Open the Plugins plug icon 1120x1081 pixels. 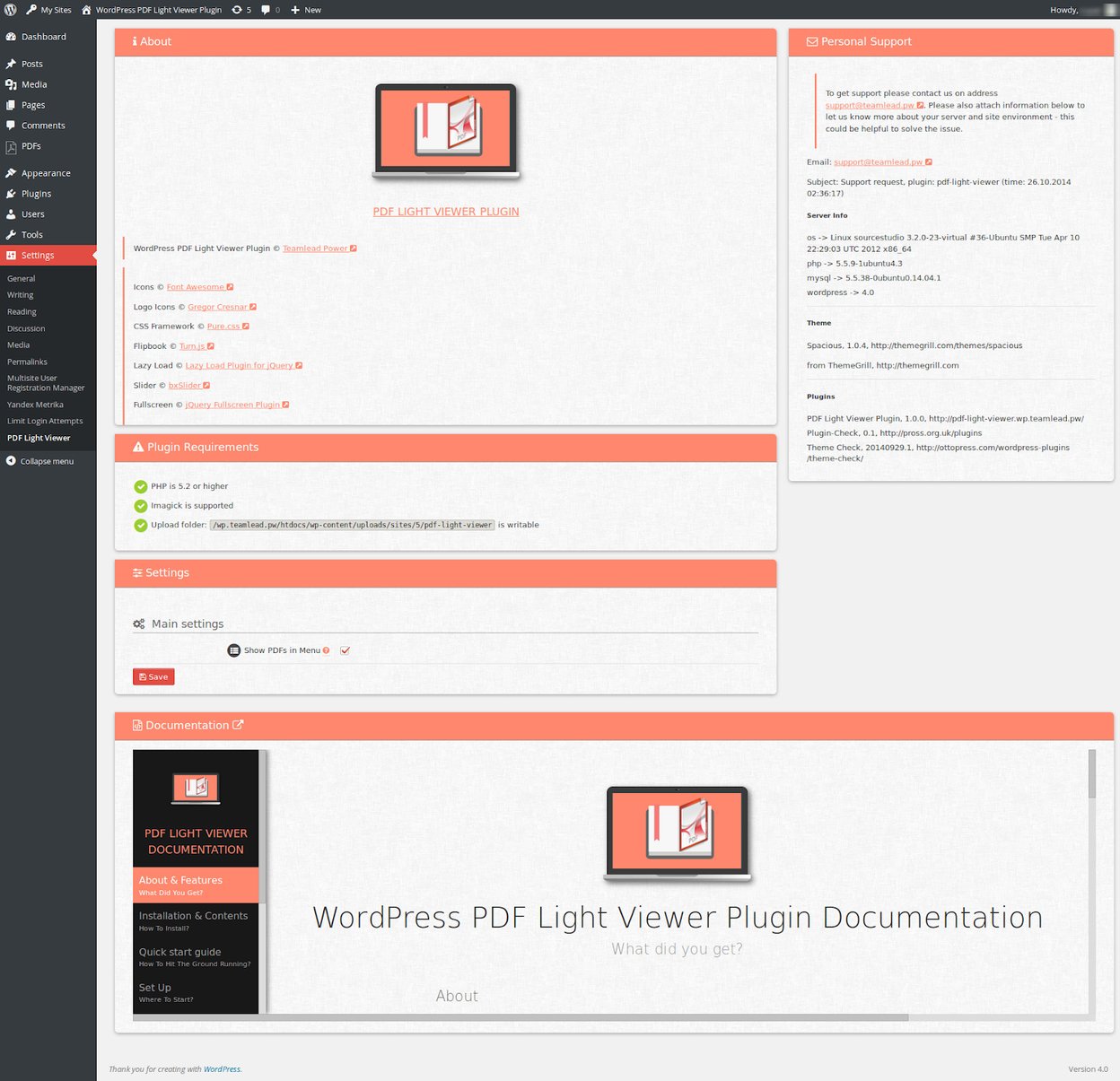pyautogui.click(x=11, y=193)
